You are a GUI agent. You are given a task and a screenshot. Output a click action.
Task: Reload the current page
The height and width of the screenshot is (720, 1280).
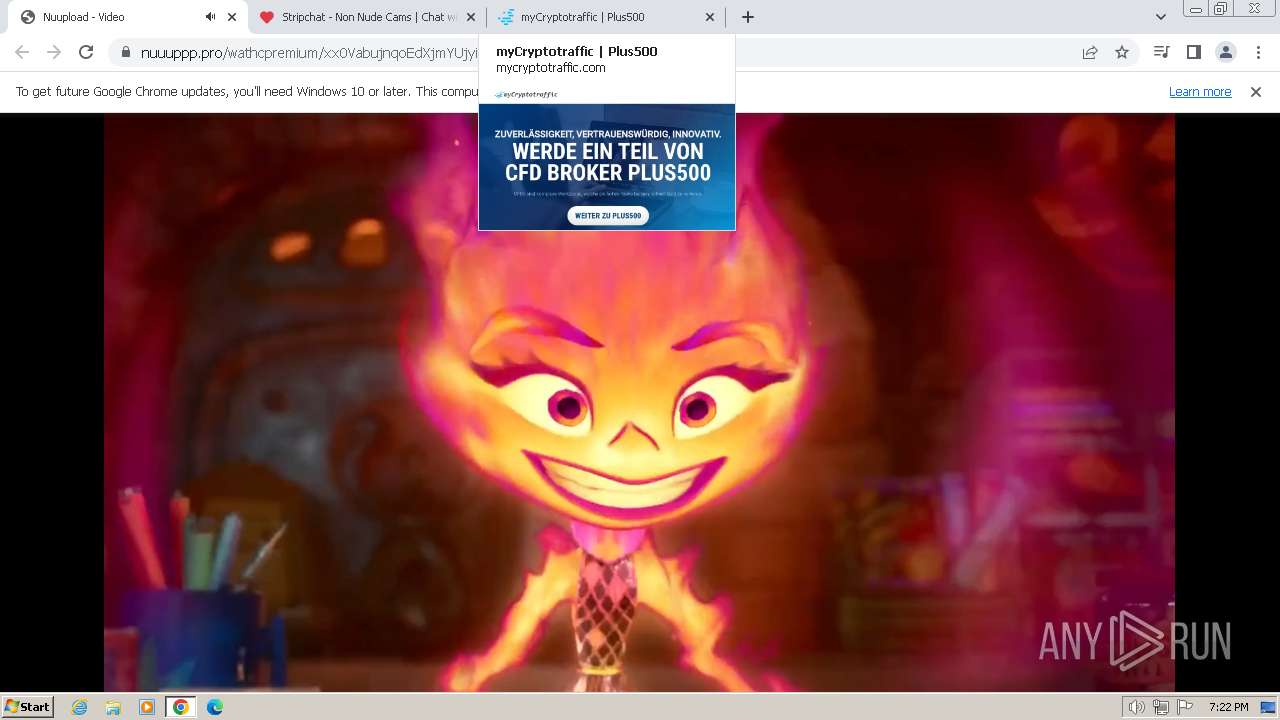[x=86, y=52]
